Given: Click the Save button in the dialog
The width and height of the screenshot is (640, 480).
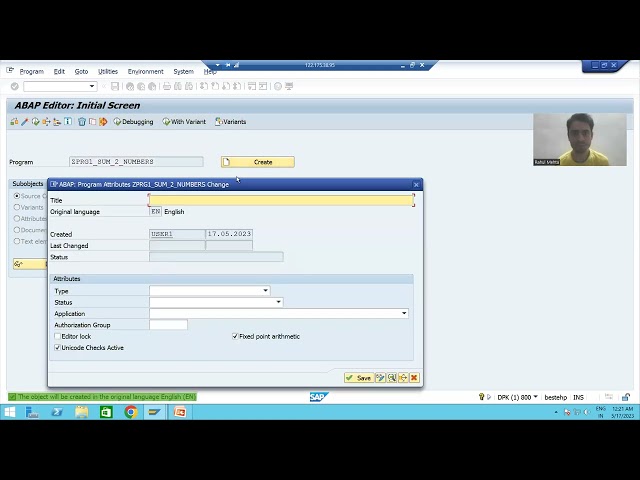Looking at the screenshot, I should coord(359,378).
